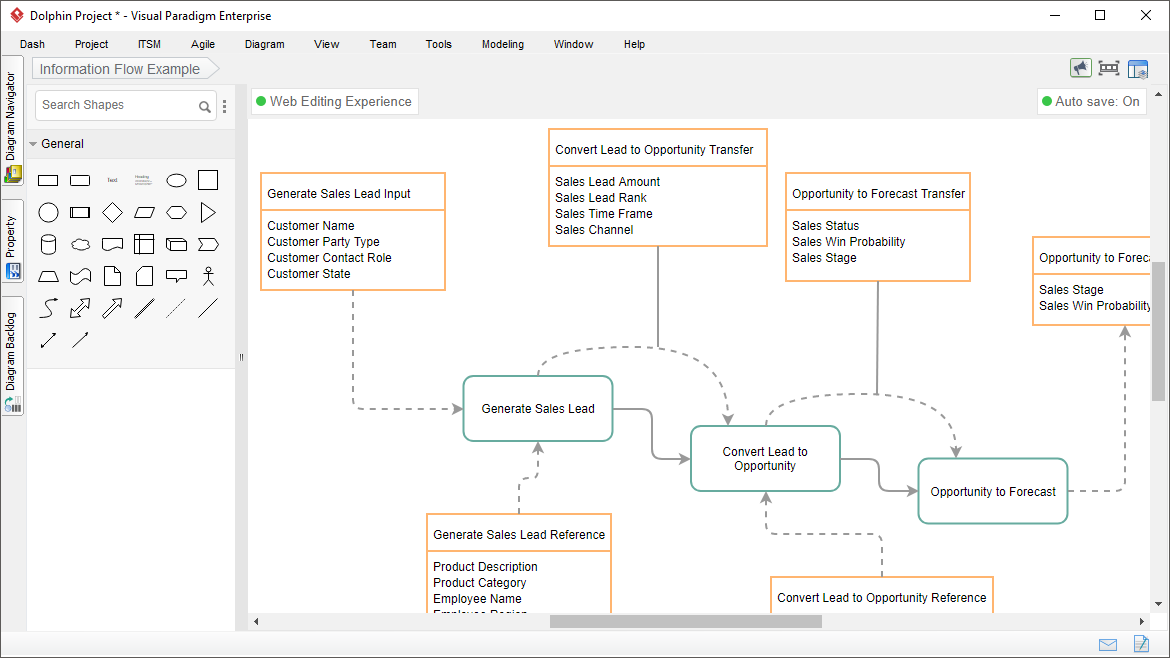Click the horizontal scrollbar thumb
The width and height of the screenshot is (1170, 658).
686,621
